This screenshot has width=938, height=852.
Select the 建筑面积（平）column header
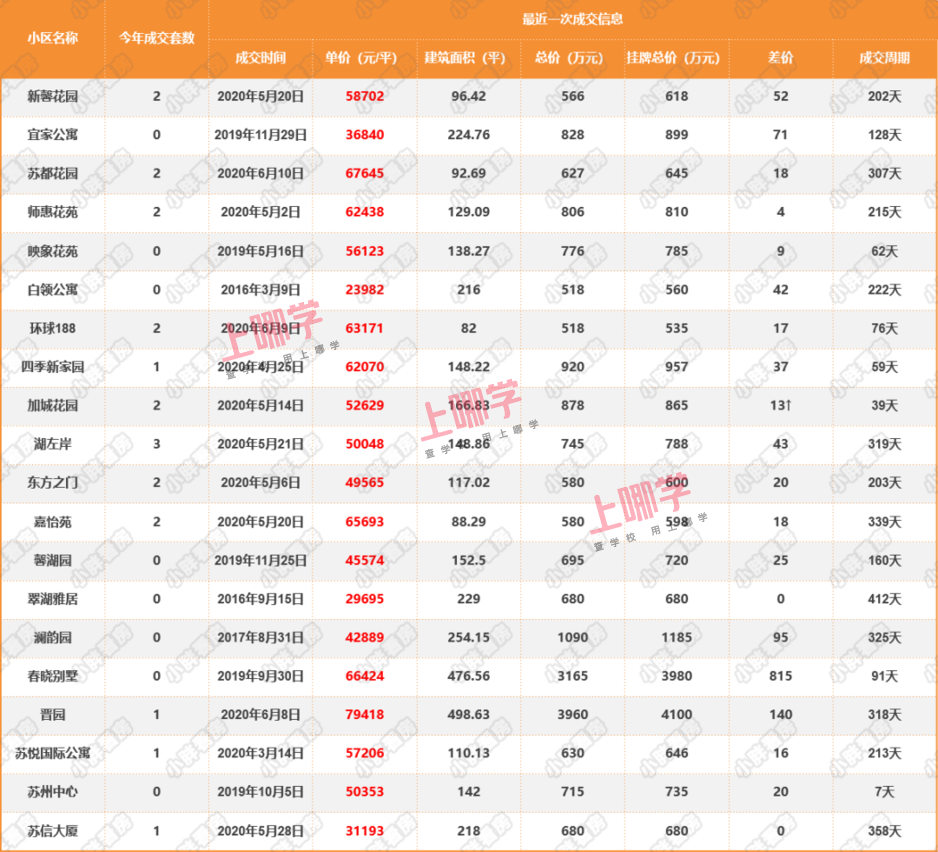click(x=468, y=58)
